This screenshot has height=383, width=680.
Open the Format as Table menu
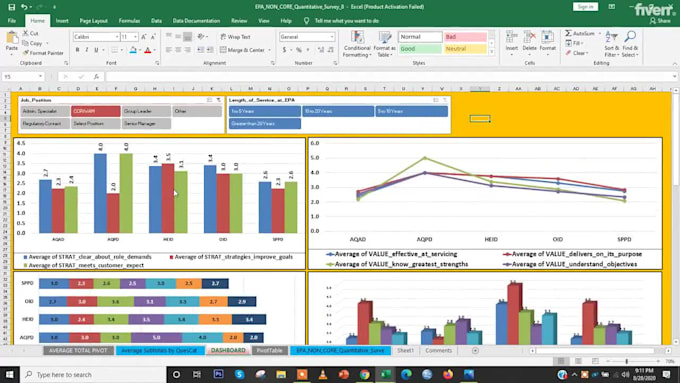[385, 44]
